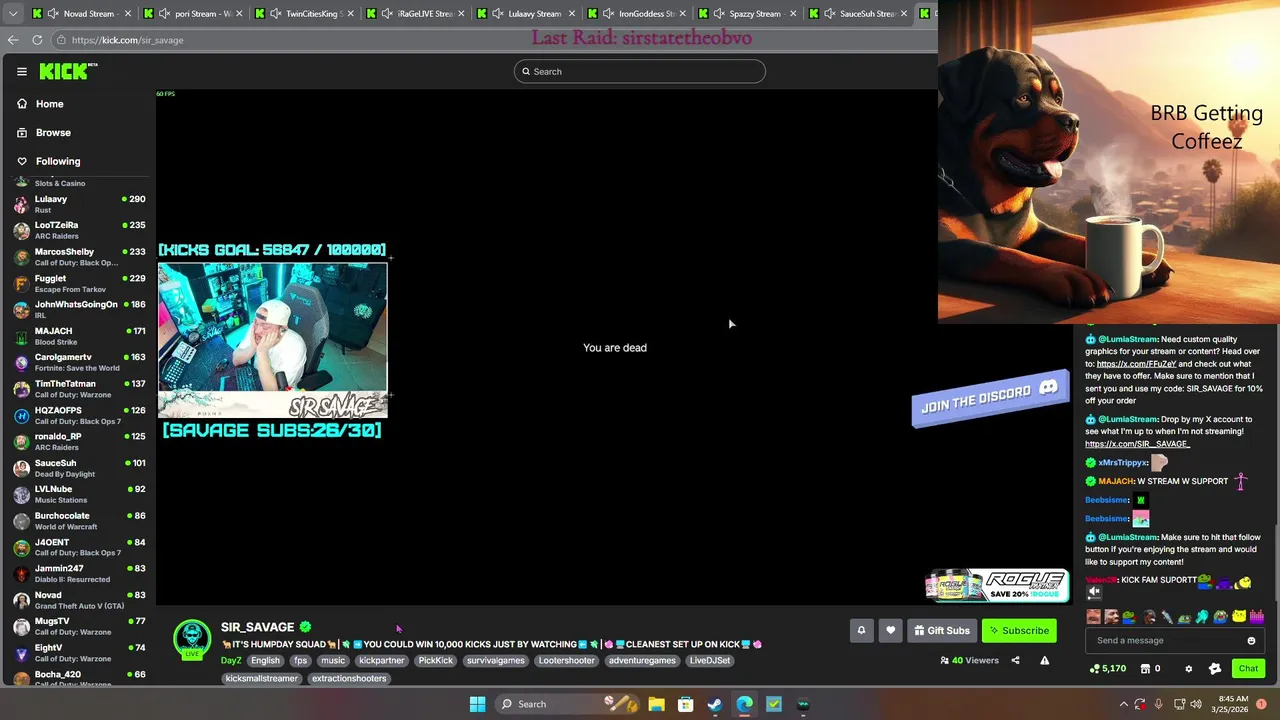Click the shop icon next to 0
The width and height of the screenshot is (1280, 720).
[1143, 669]
